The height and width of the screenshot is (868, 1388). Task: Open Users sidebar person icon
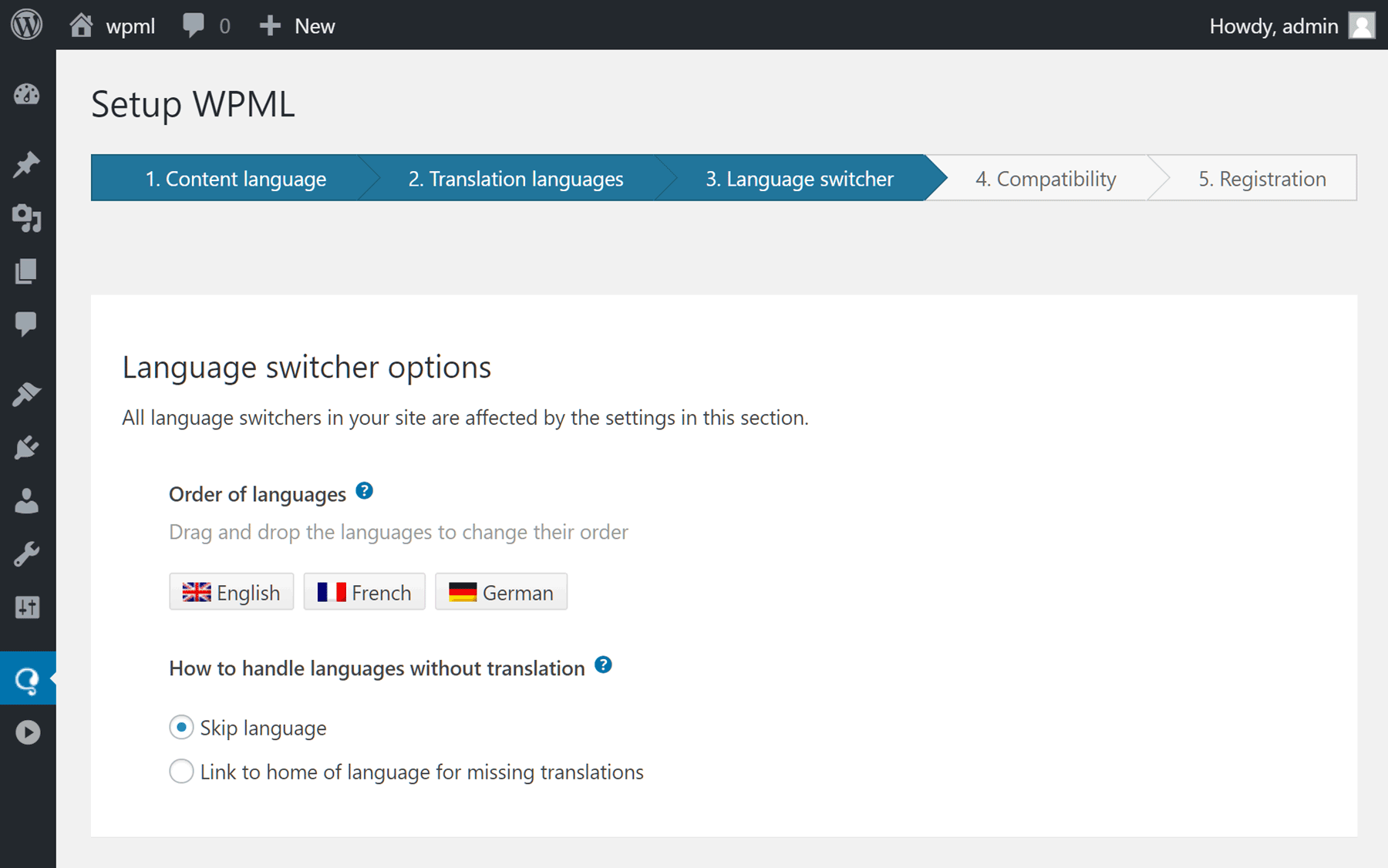tap(27, 501)
